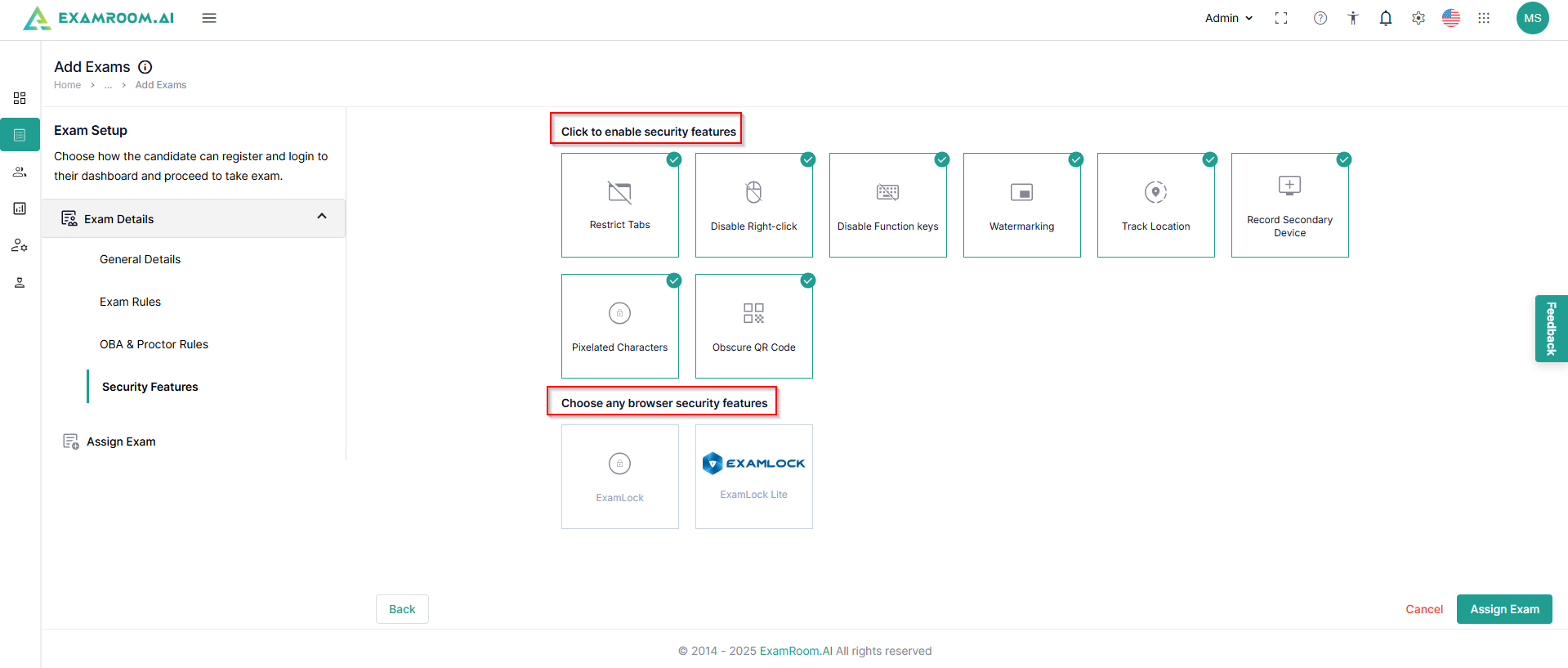Click the Exam Details header label

click(119, 219)
